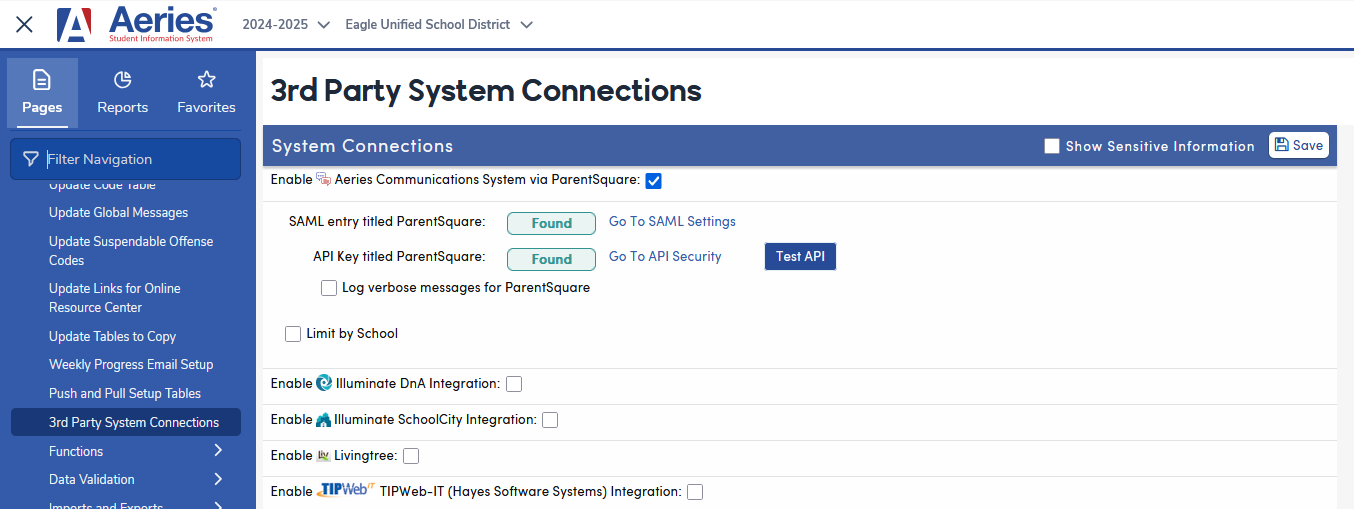The width and height of the screenshot is (1354, 509).
Task: Click the Save button
Action: (x=1299, y=145)
